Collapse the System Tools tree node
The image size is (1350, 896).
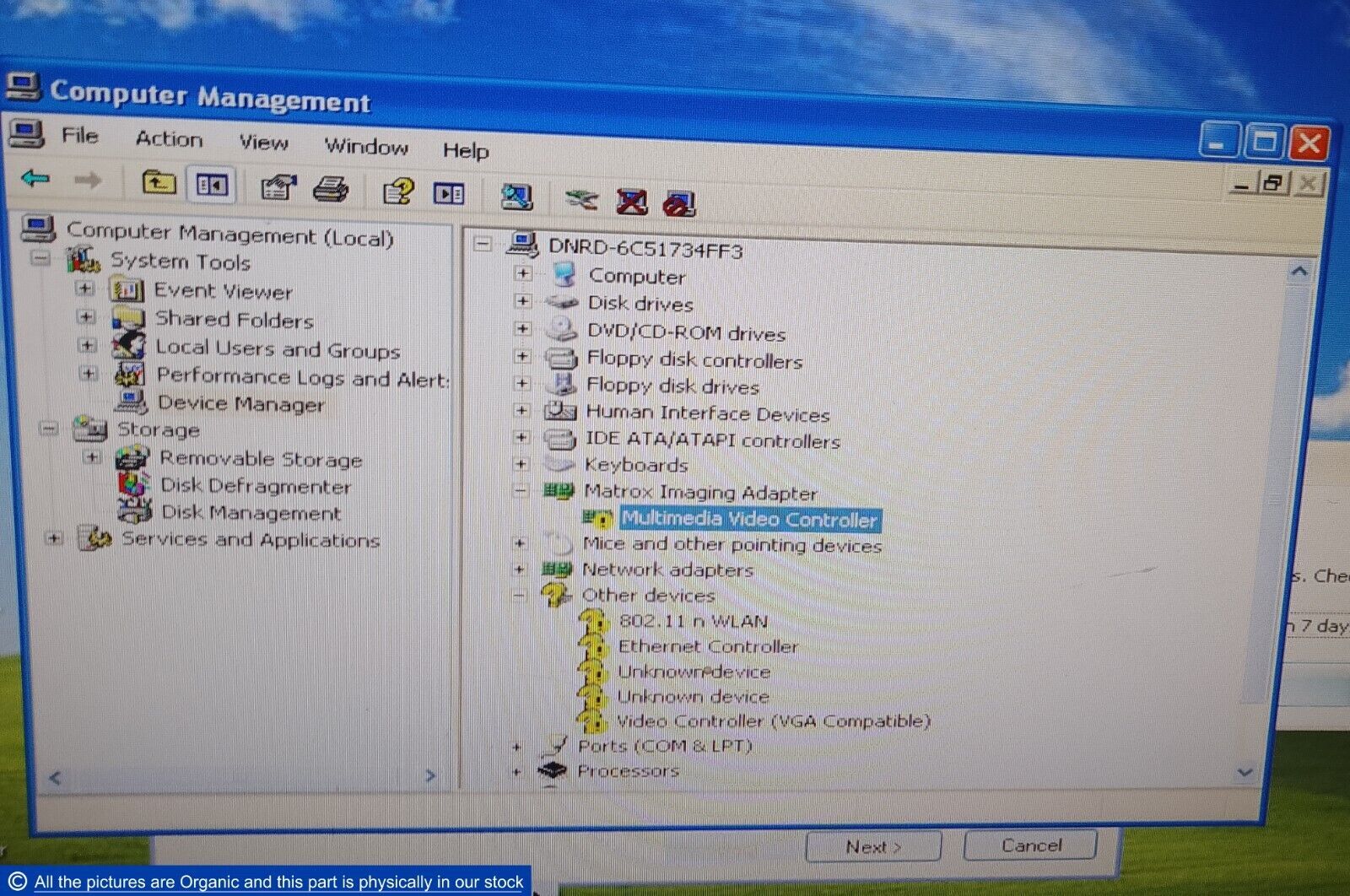click(40, 258)
